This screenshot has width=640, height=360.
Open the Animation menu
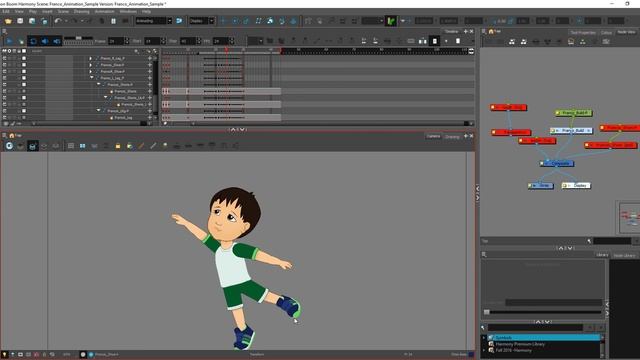[x=104, y=11]
